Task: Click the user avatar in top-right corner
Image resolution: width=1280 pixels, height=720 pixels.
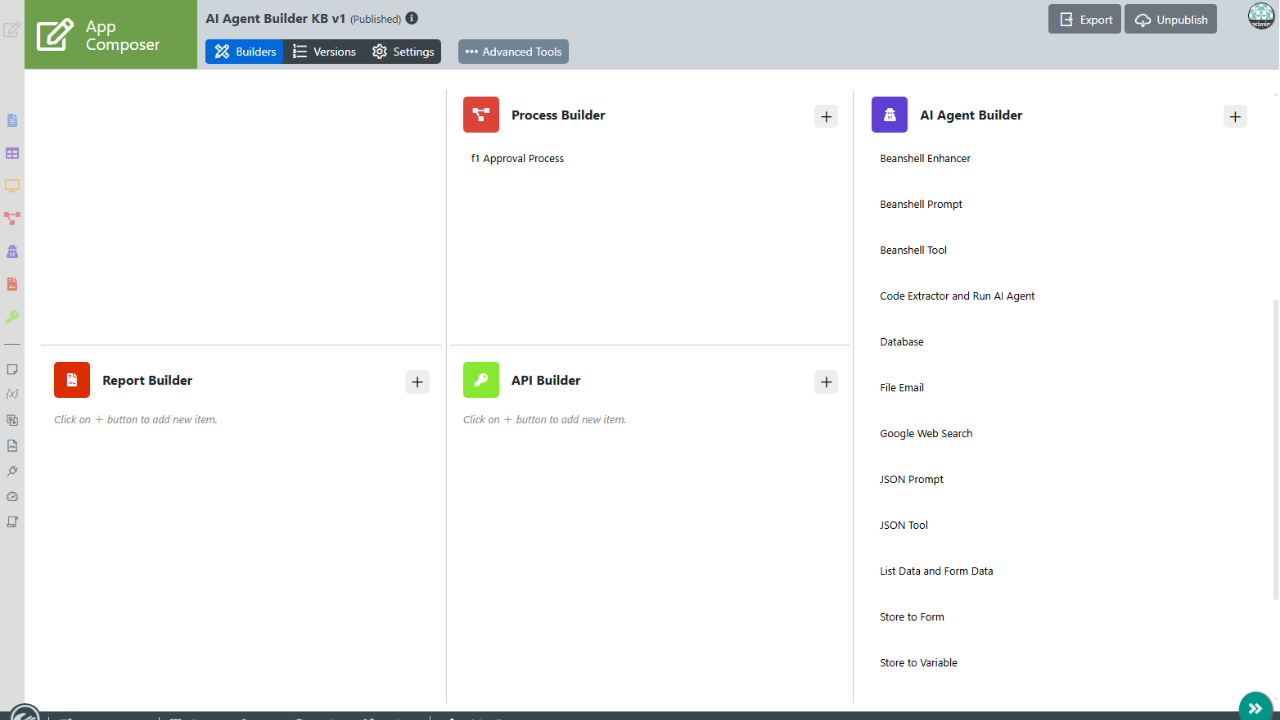Action: 1261,16
